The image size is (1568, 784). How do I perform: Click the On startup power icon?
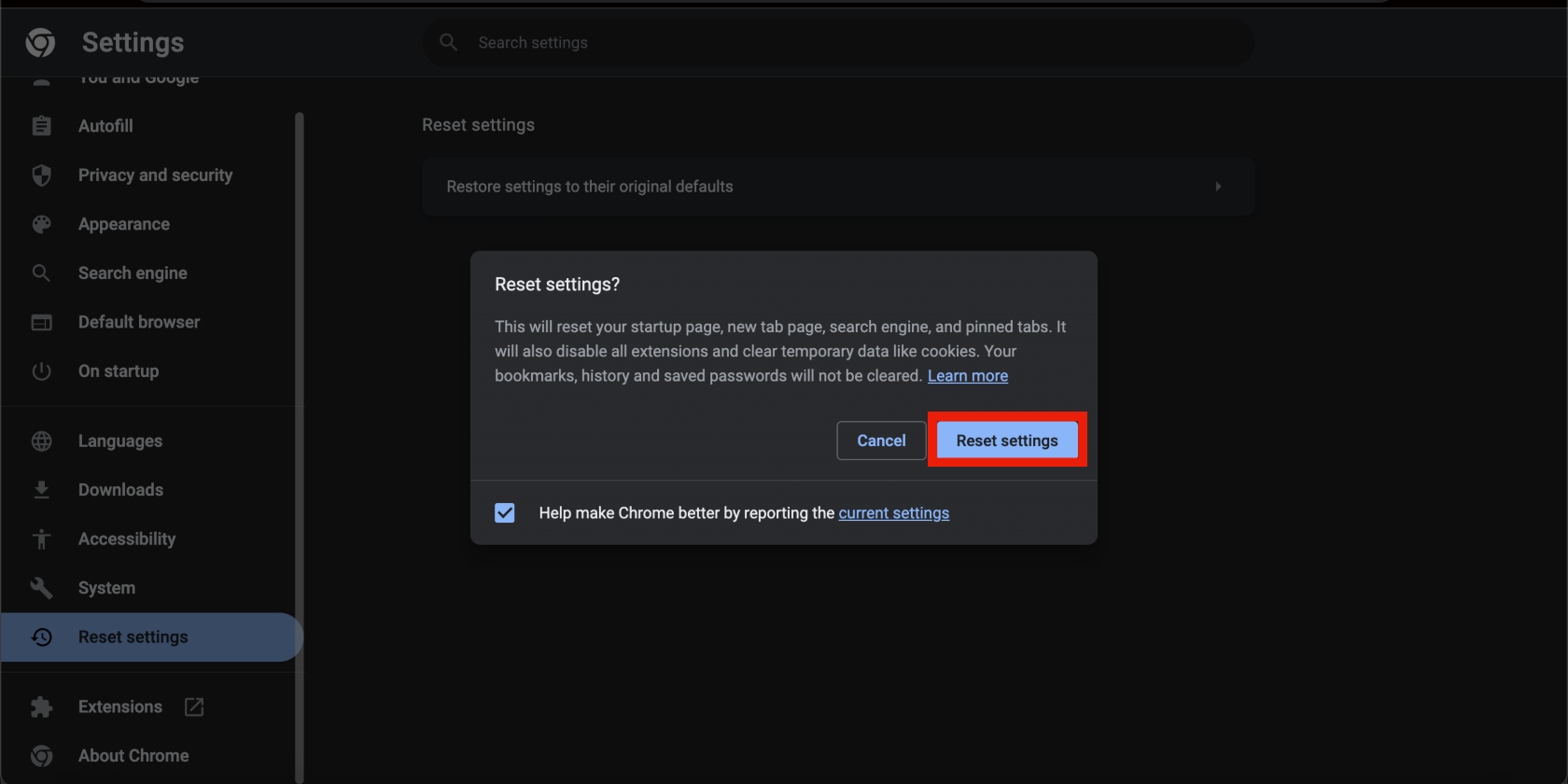point(41,371)
